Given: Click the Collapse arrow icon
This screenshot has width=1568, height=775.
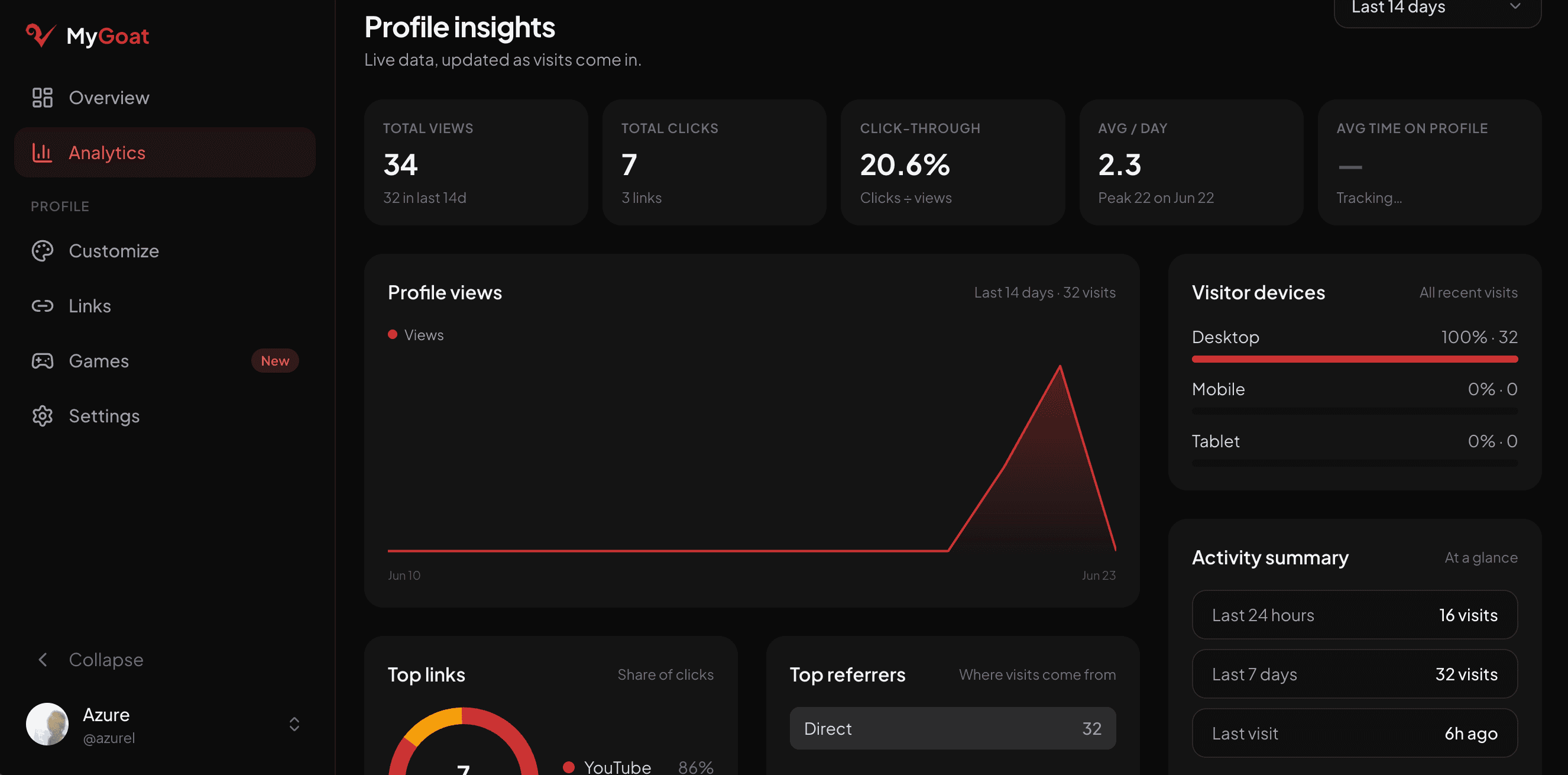Looking at the screenshot, I should [43, 659].
